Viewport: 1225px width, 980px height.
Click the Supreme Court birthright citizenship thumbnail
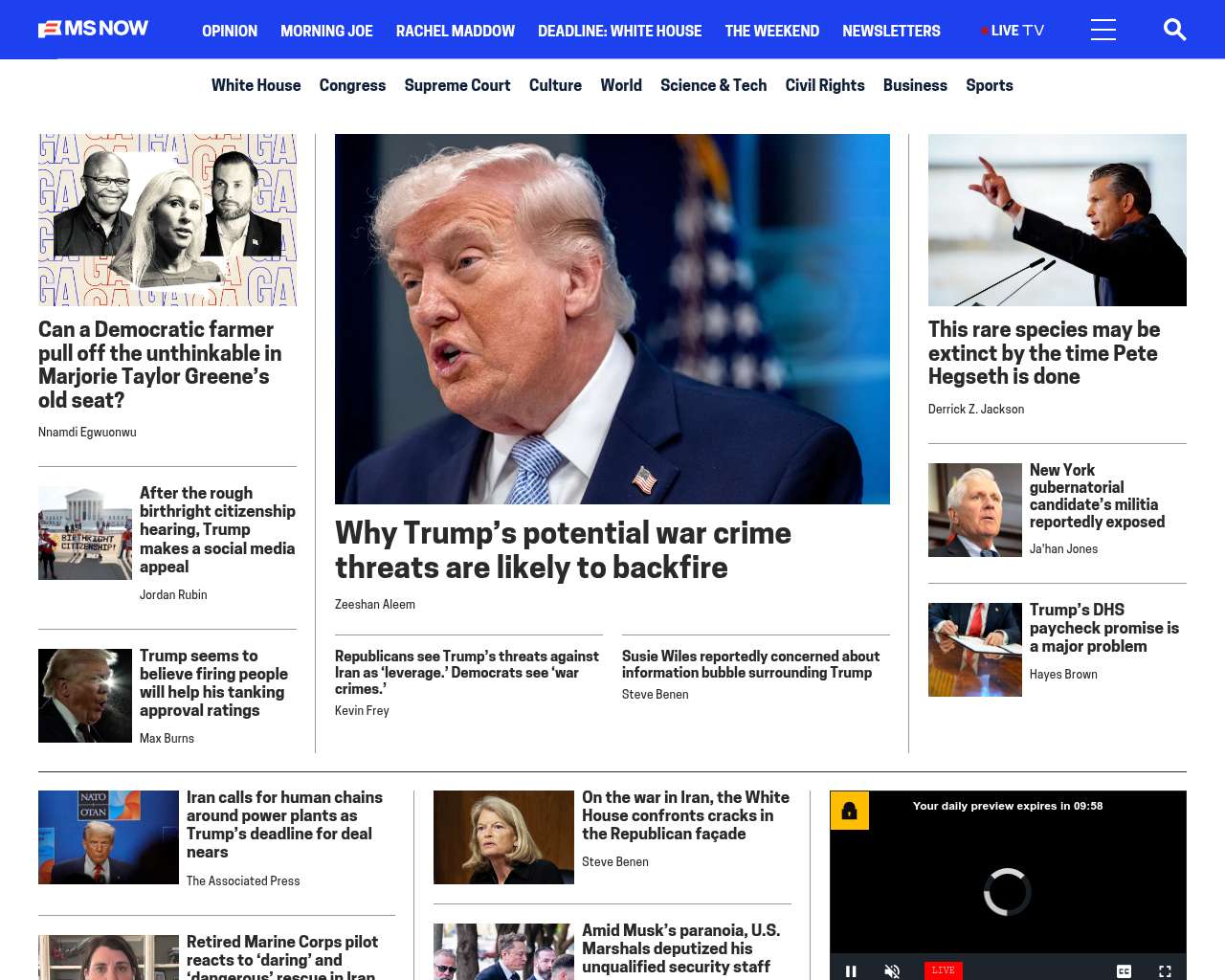pos(85,533)
